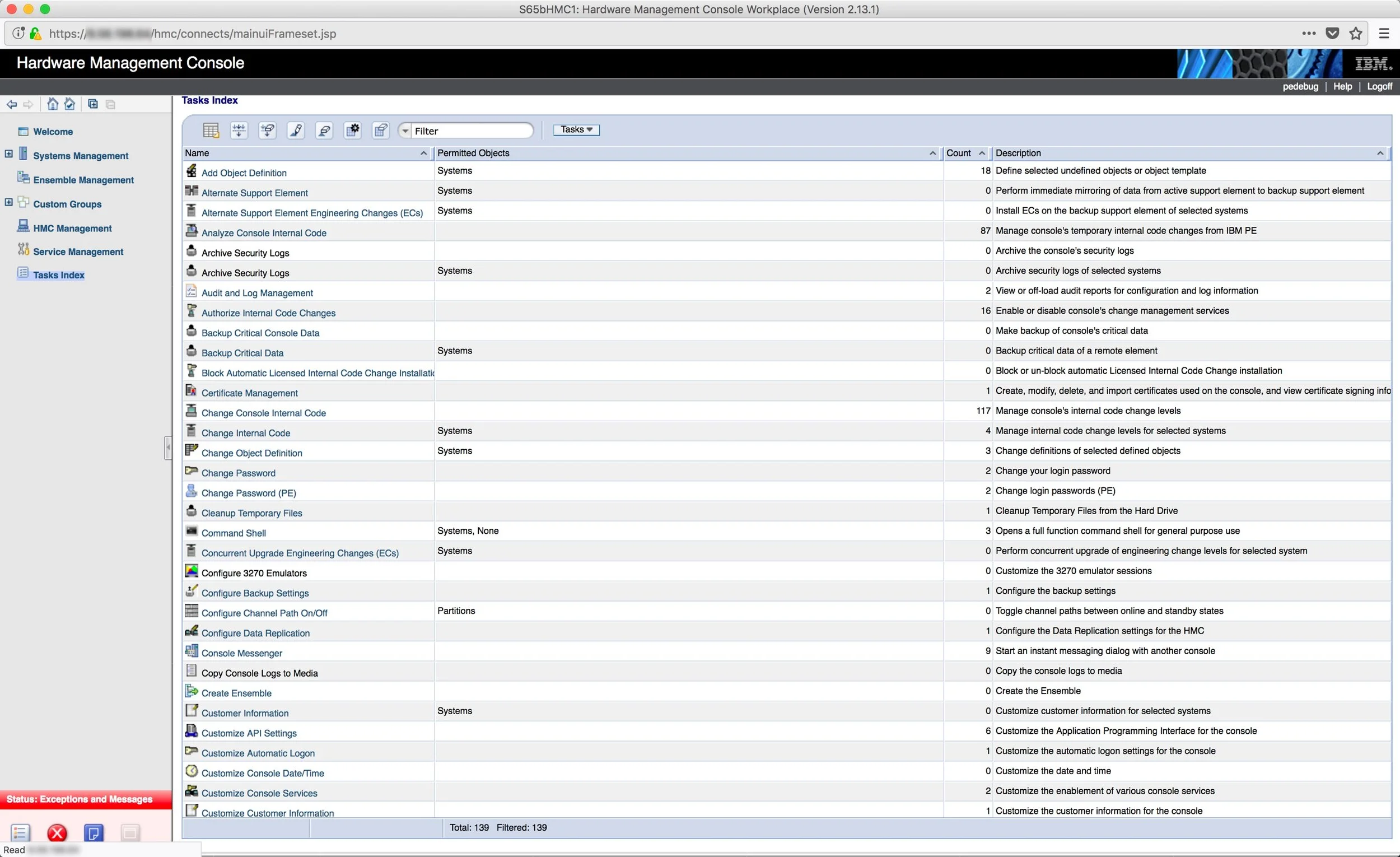Click the Configure Columns gear icon
The width and height of the screenshot is (1400, 857).
[x=353, y=131]
